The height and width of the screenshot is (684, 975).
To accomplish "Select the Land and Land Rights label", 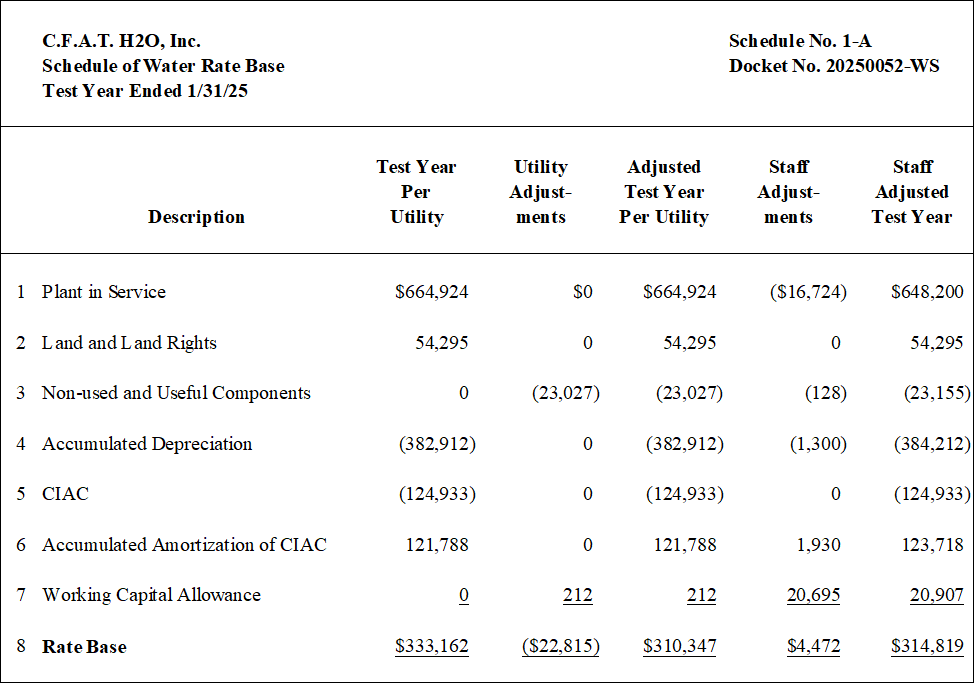I will coord(129,343).
